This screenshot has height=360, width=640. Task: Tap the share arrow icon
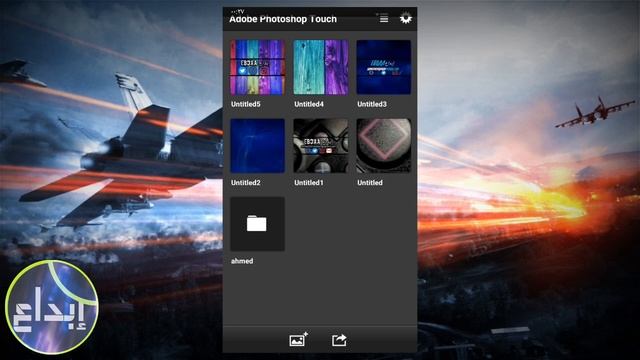pos(339,340)
